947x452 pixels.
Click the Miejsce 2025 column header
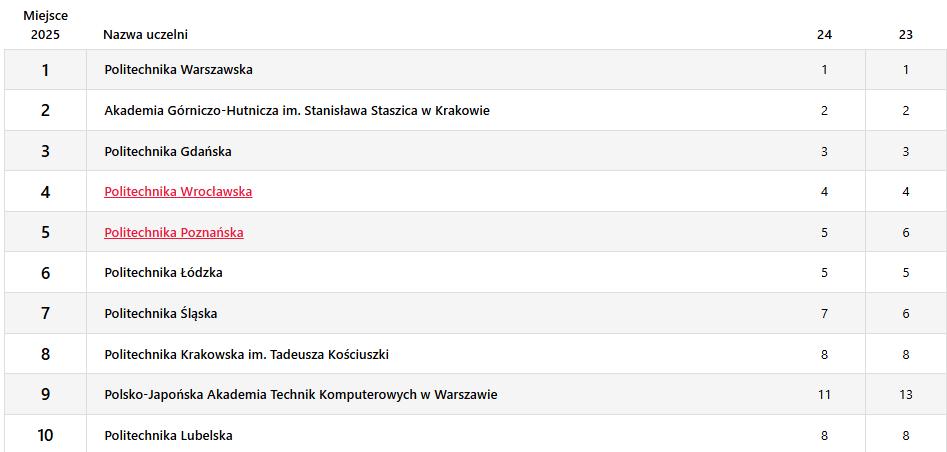(x=46, y=25)
